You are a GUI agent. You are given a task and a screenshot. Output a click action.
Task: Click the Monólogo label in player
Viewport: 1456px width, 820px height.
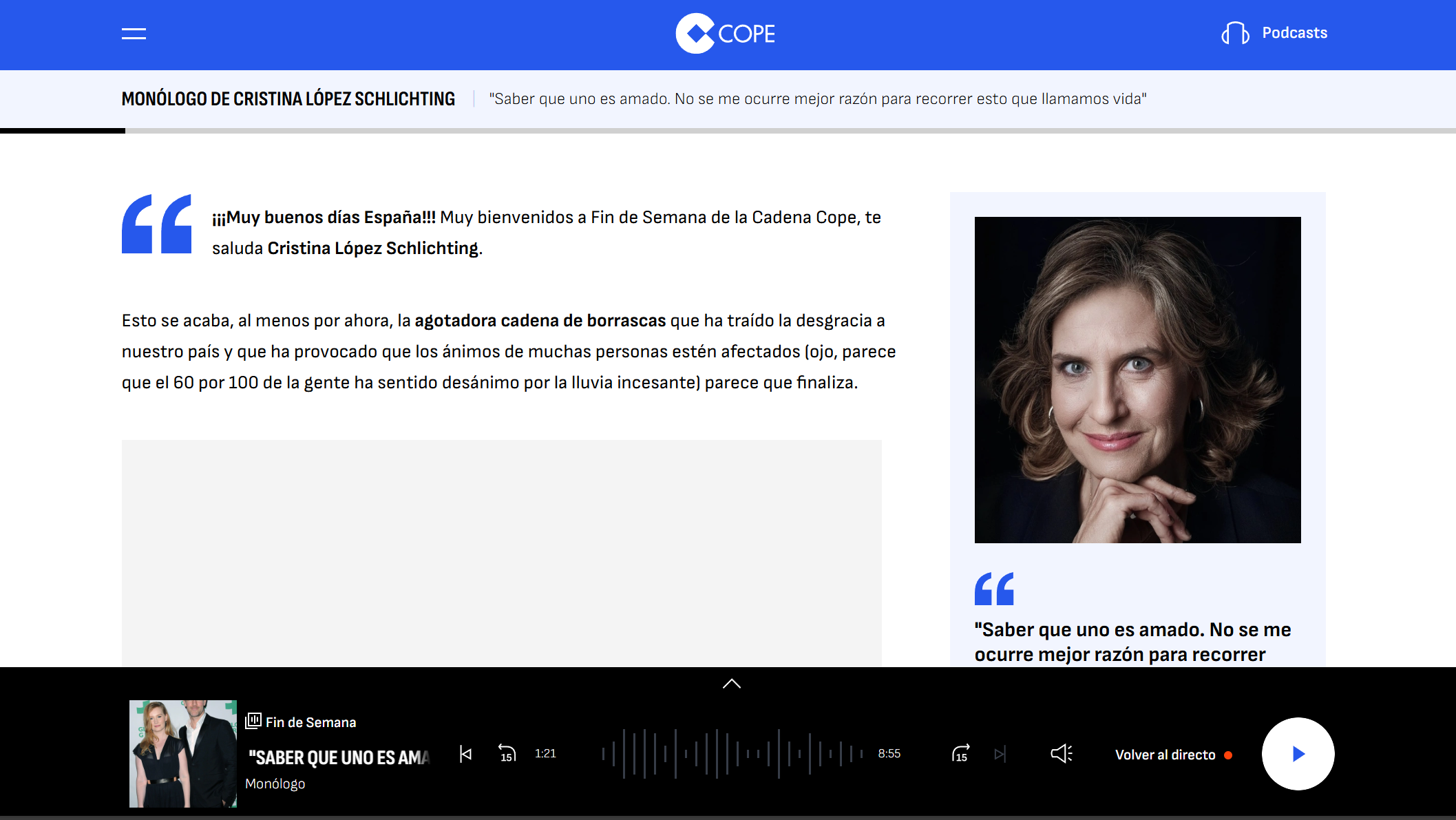tap(275, 784)
